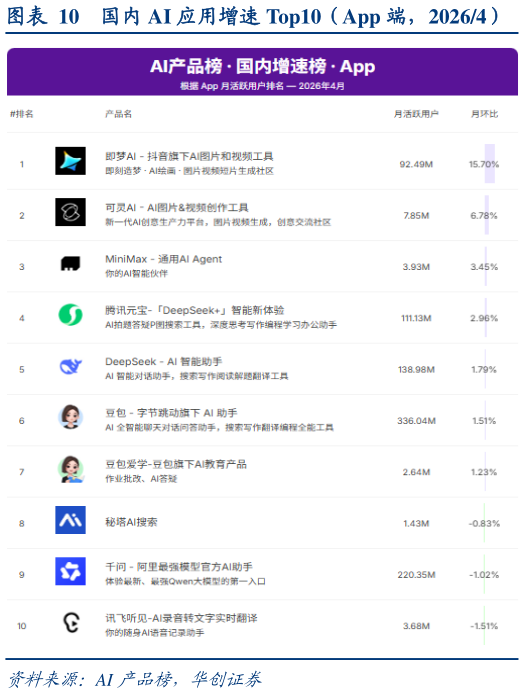
Task: Click the DeepSeek whale icon
Action: click(70, 366)
